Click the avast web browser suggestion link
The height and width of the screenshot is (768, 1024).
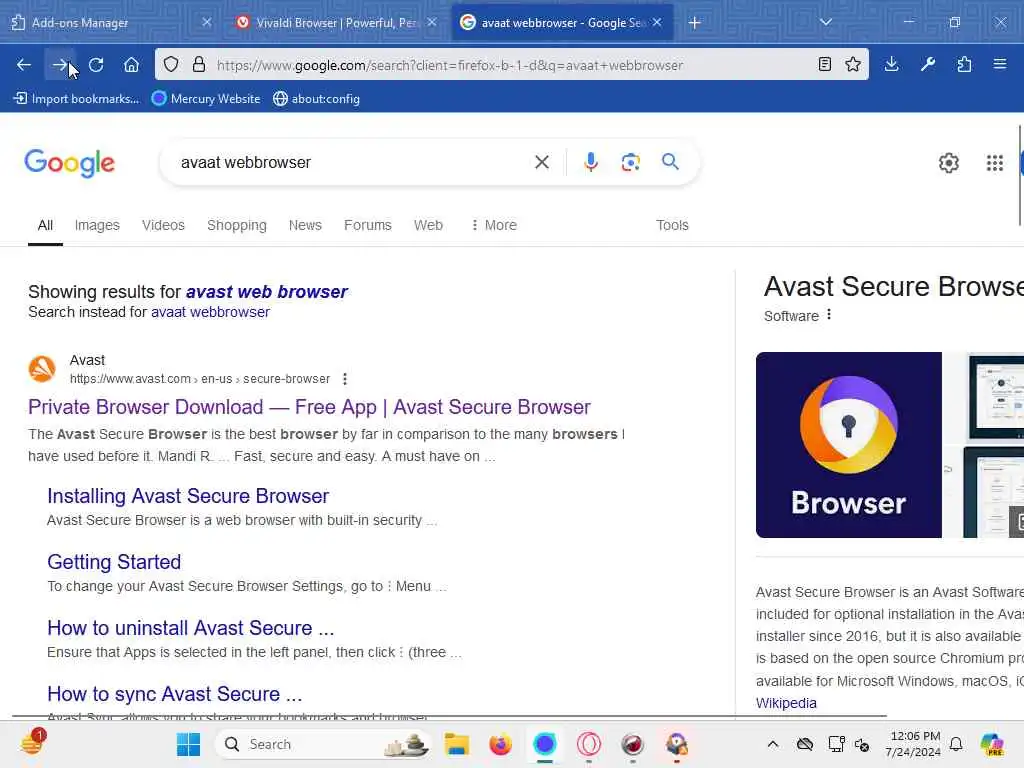pos(267,291)
